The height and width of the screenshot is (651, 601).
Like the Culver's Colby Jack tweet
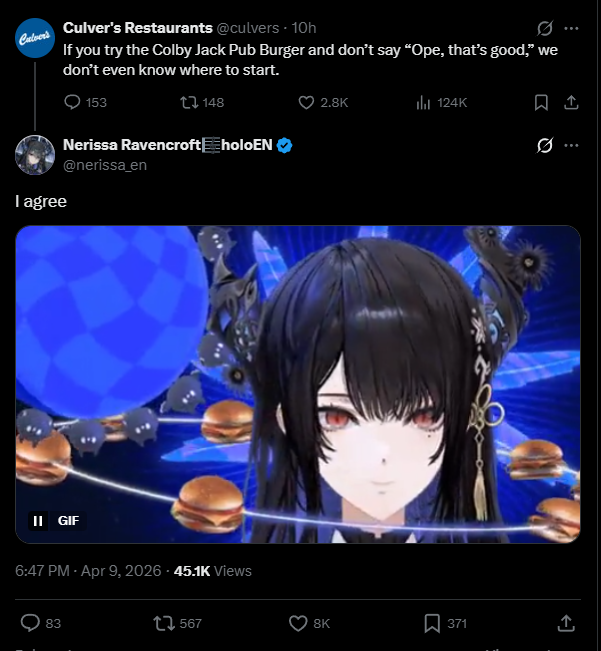click(323, 103)
